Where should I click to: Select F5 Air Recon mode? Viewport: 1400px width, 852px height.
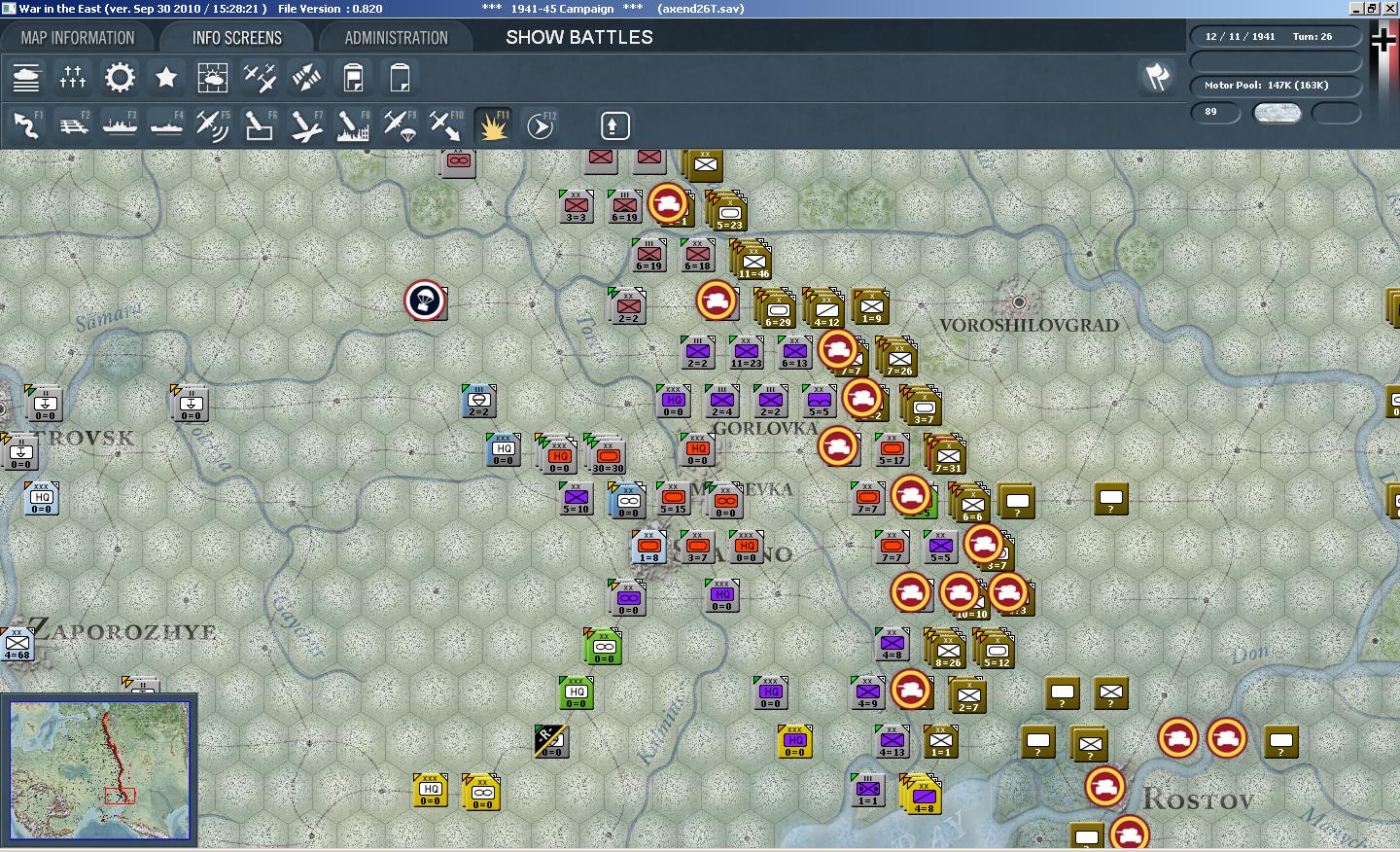[213, 125]
